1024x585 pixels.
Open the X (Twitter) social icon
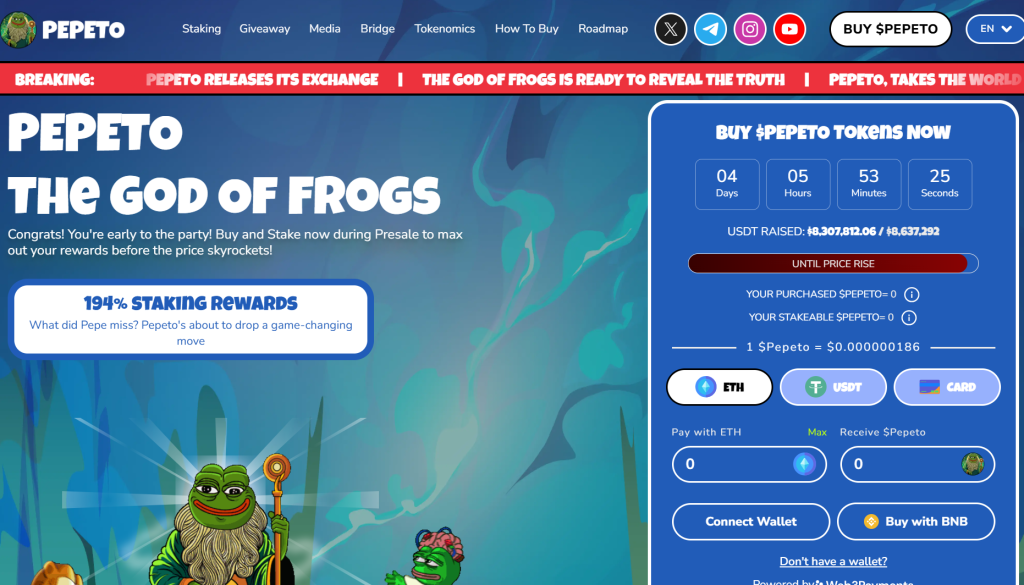tap(671, 29)
